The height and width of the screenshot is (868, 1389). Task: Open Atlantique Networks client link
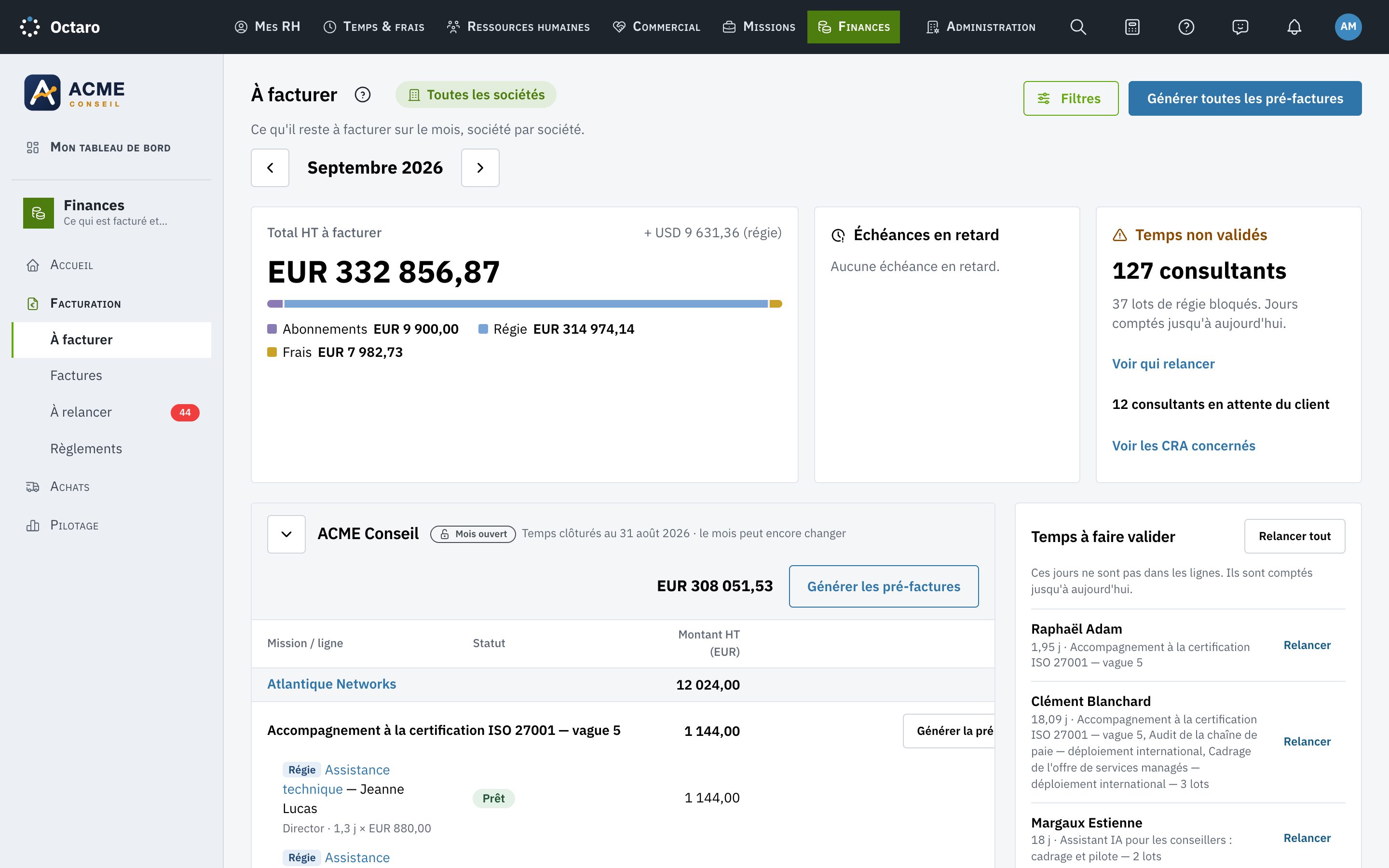(332, 684)
